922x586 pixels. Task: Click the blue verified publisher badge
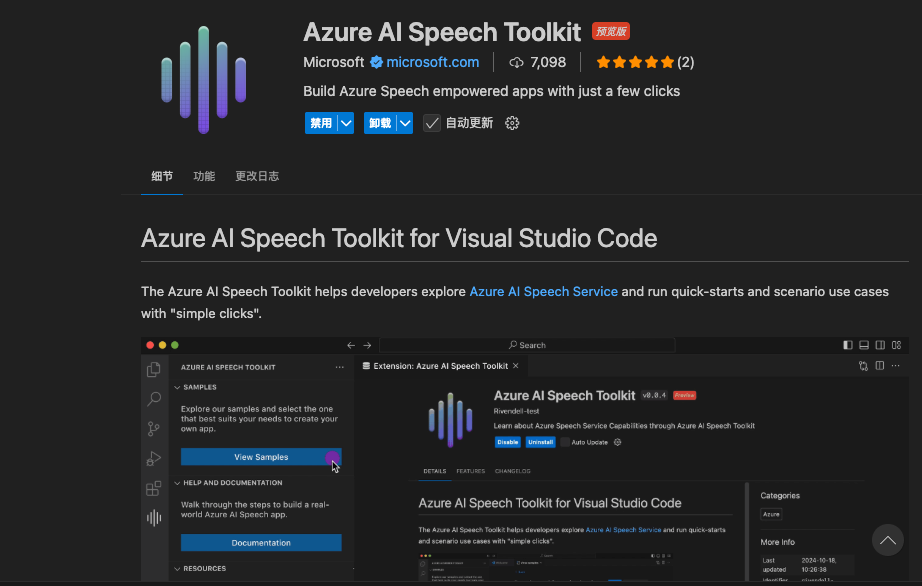(377, 62)
